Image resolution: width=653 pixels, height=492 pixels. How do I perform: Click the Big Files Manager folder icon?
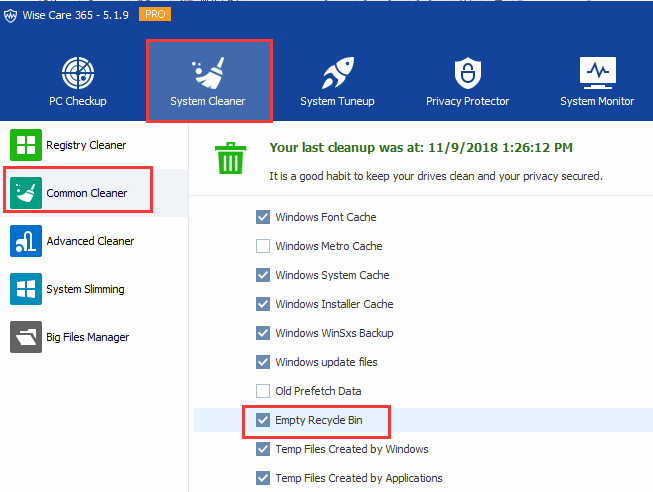26,337
